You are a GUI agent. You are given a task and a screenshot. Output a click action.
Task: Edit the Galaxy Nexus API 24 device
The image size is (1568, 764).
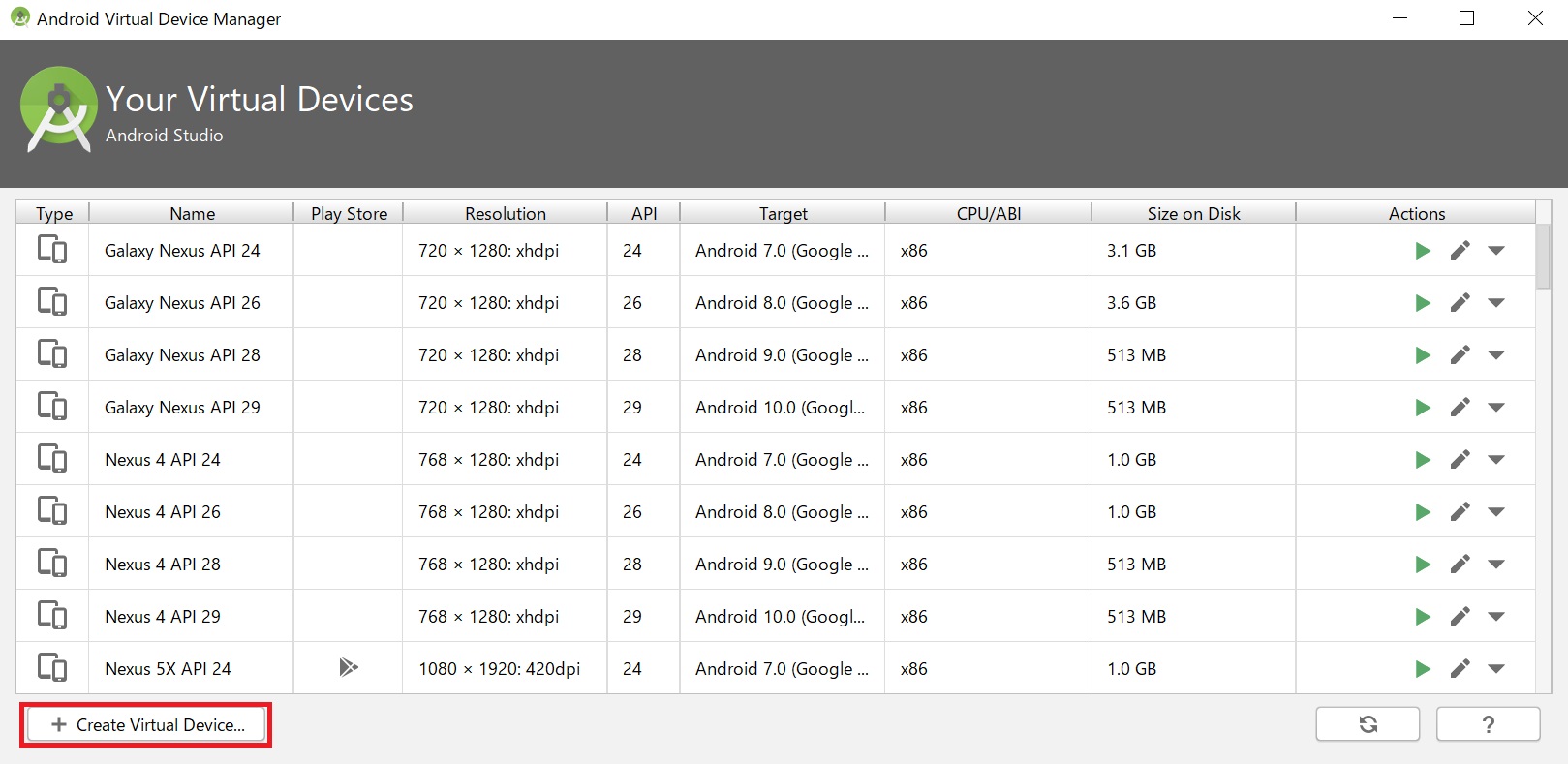[1460, 251]
